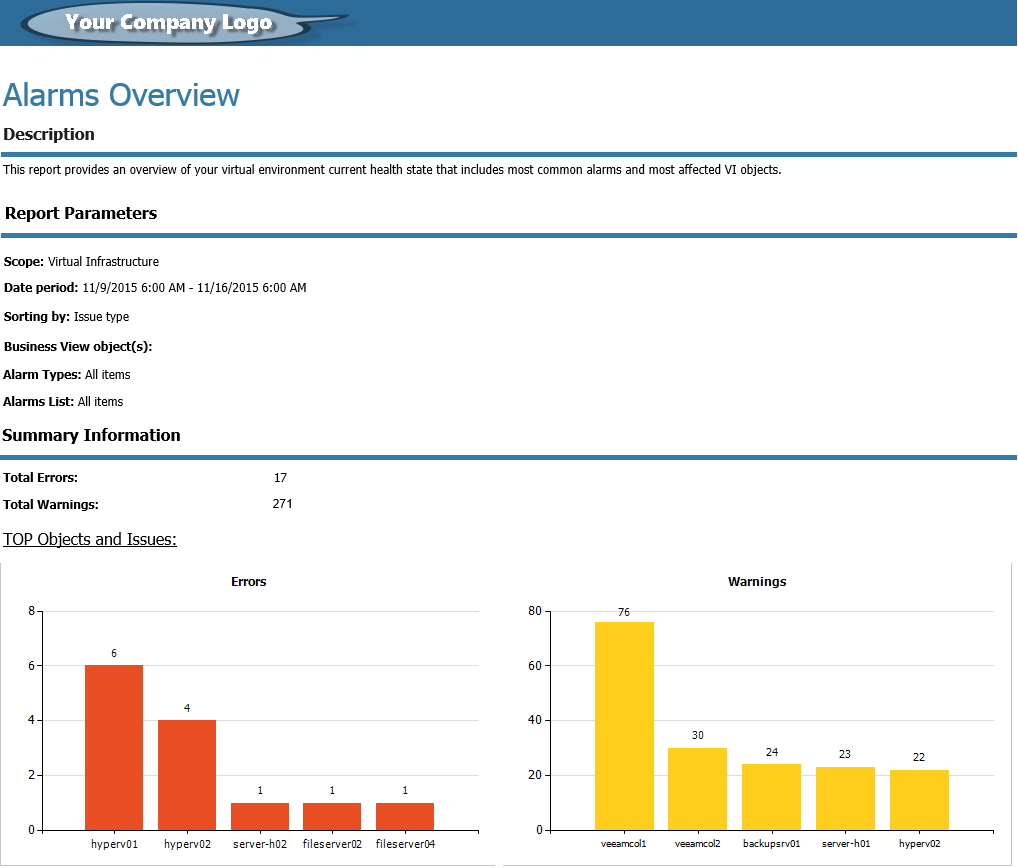
Task: Click the red server-h02 error bar
Action: 260,817
